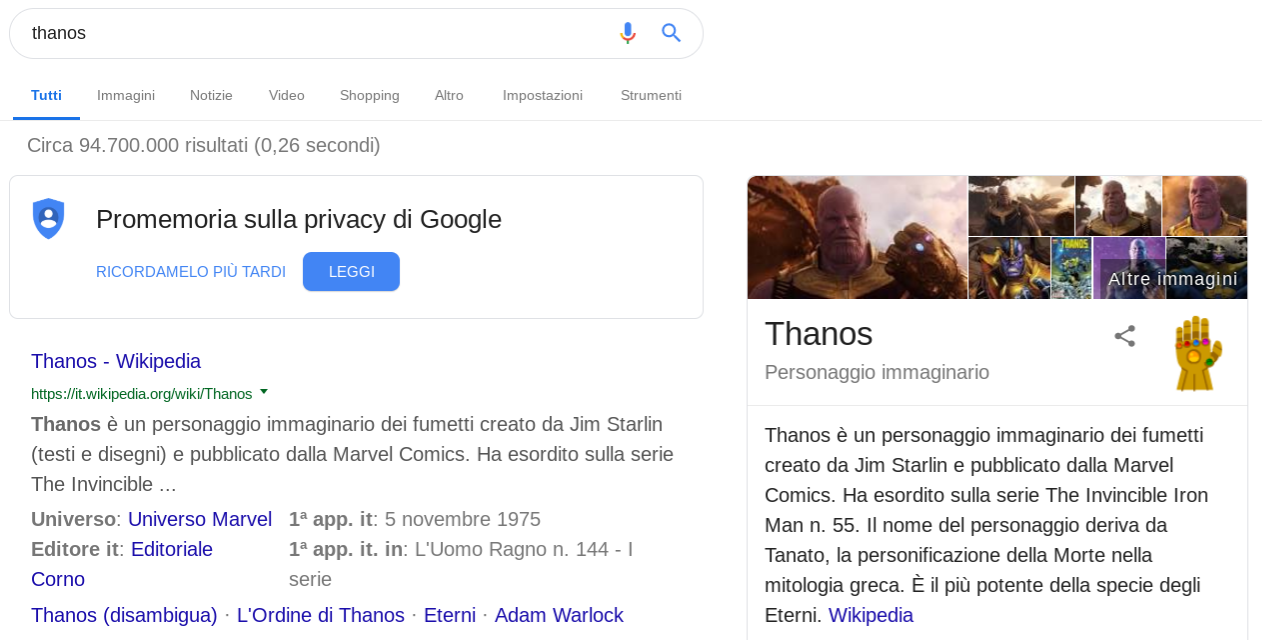Switch to the Immagini tab

126,96
